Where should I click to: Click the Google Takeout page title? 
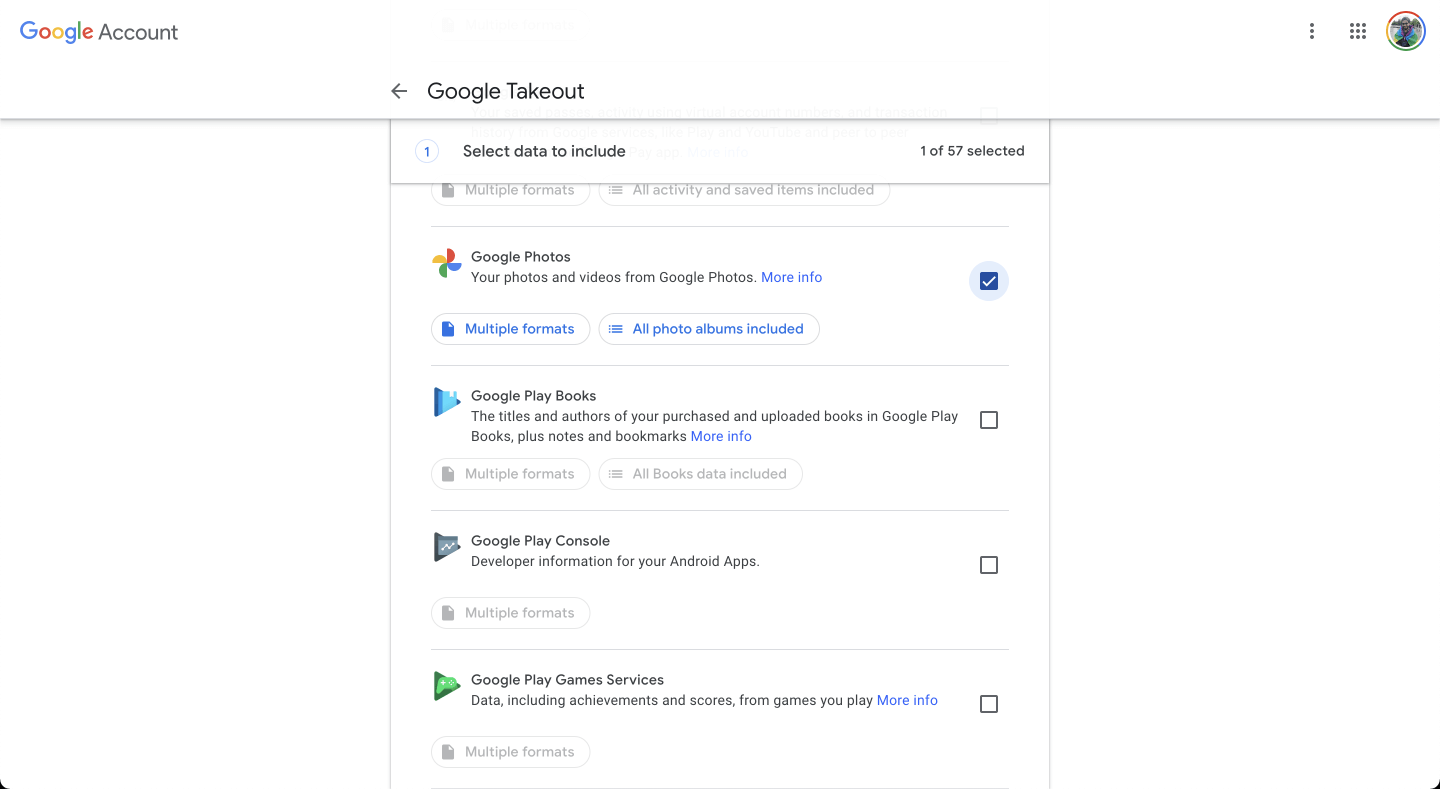tap(505, 91)
